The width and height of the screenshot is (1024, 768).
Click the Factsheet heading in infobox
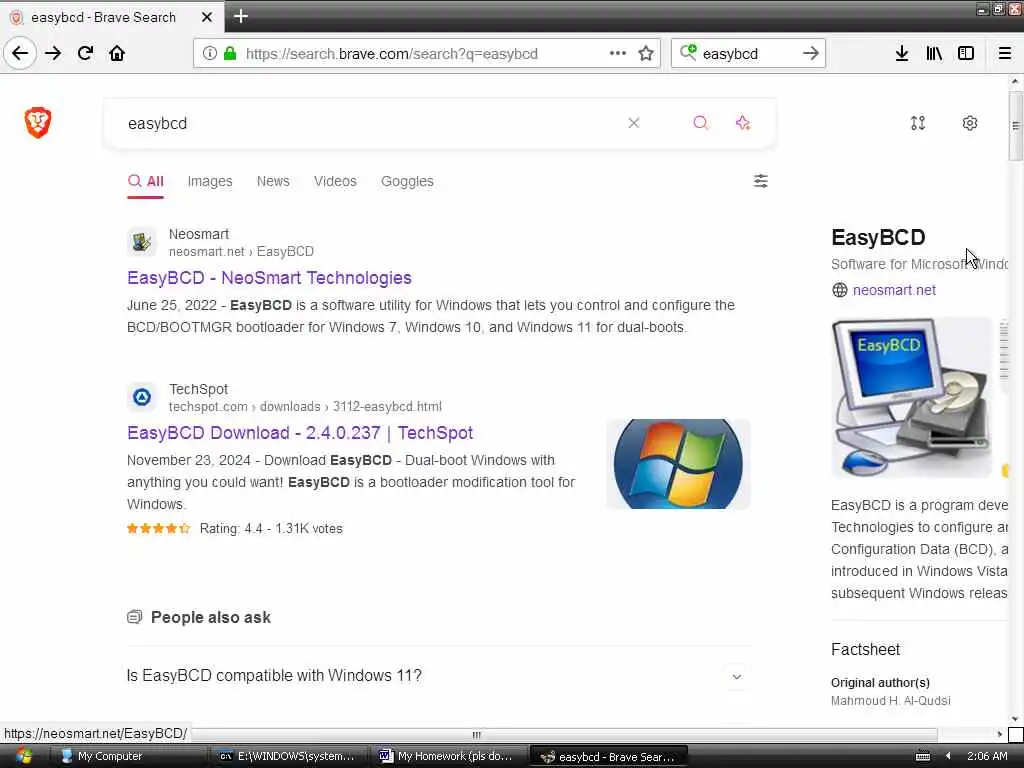click(865, 649)
